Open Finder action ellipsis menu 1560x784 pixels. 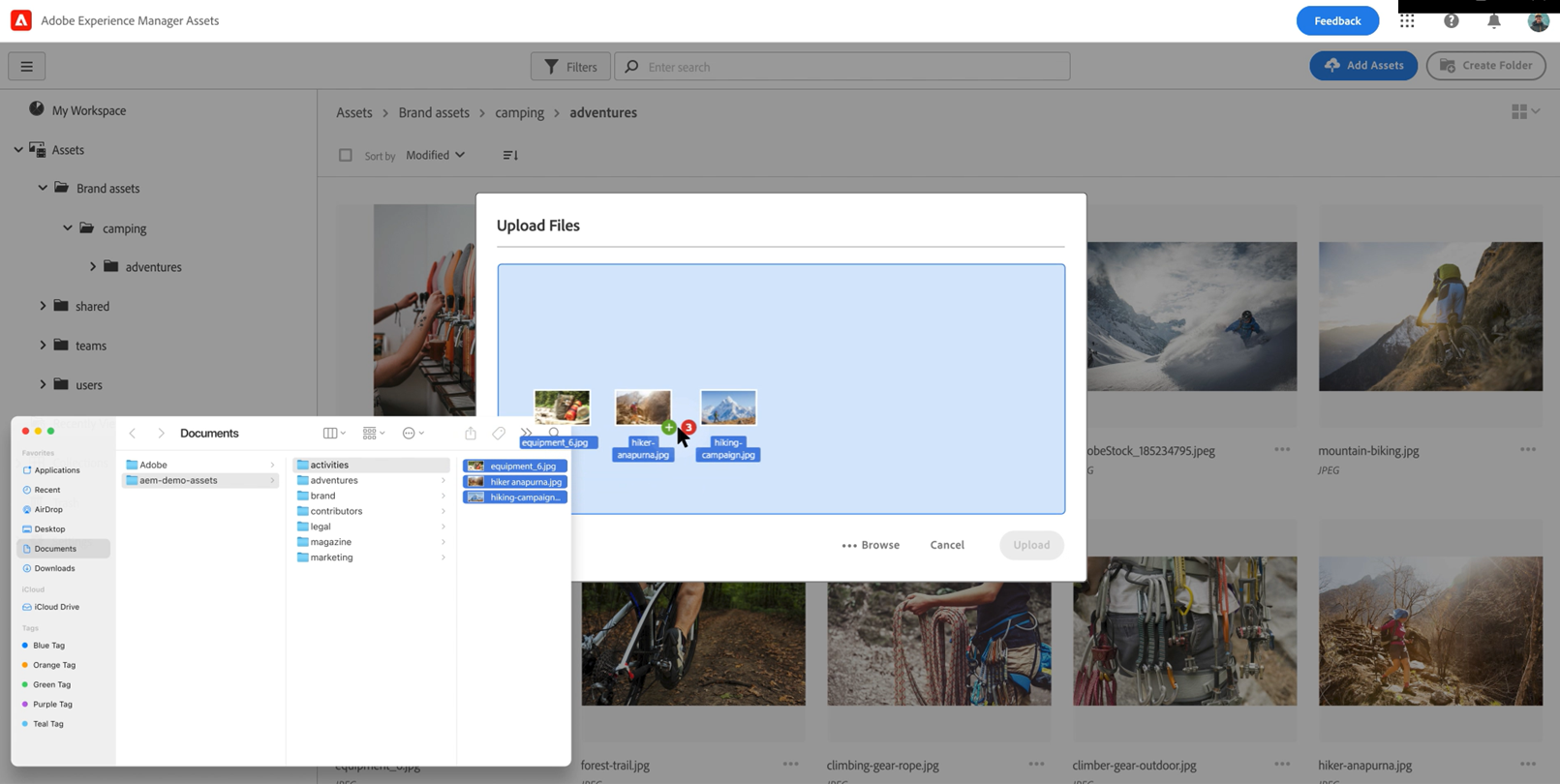tap(413, 434)
